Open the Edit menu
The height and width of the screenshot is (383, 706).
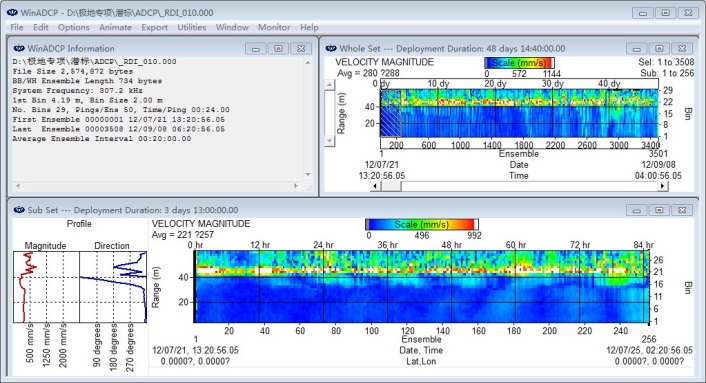[41, 27]
